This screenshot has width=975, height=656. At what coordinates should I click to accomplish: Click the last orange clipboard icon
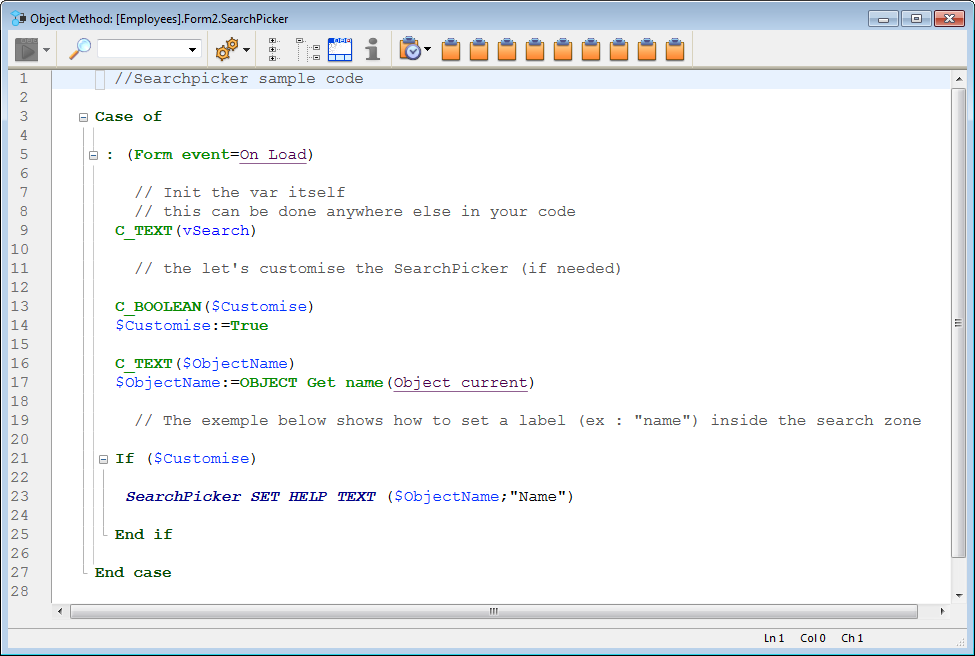pyautogui.click(x=675, y=49)
